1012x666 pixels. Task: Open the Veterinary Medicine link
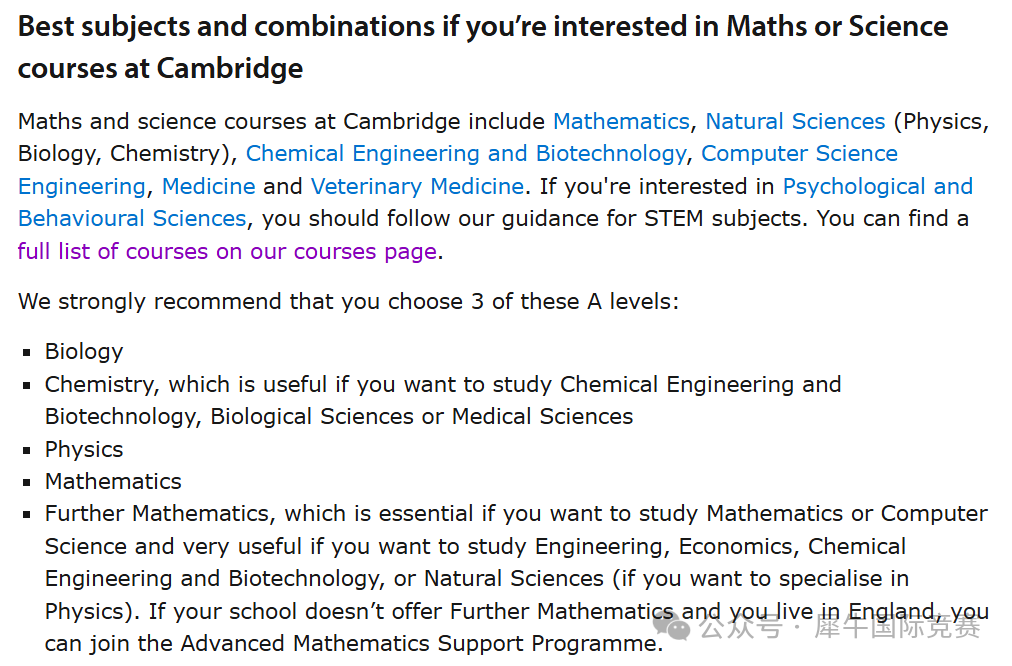pos(418,187)
